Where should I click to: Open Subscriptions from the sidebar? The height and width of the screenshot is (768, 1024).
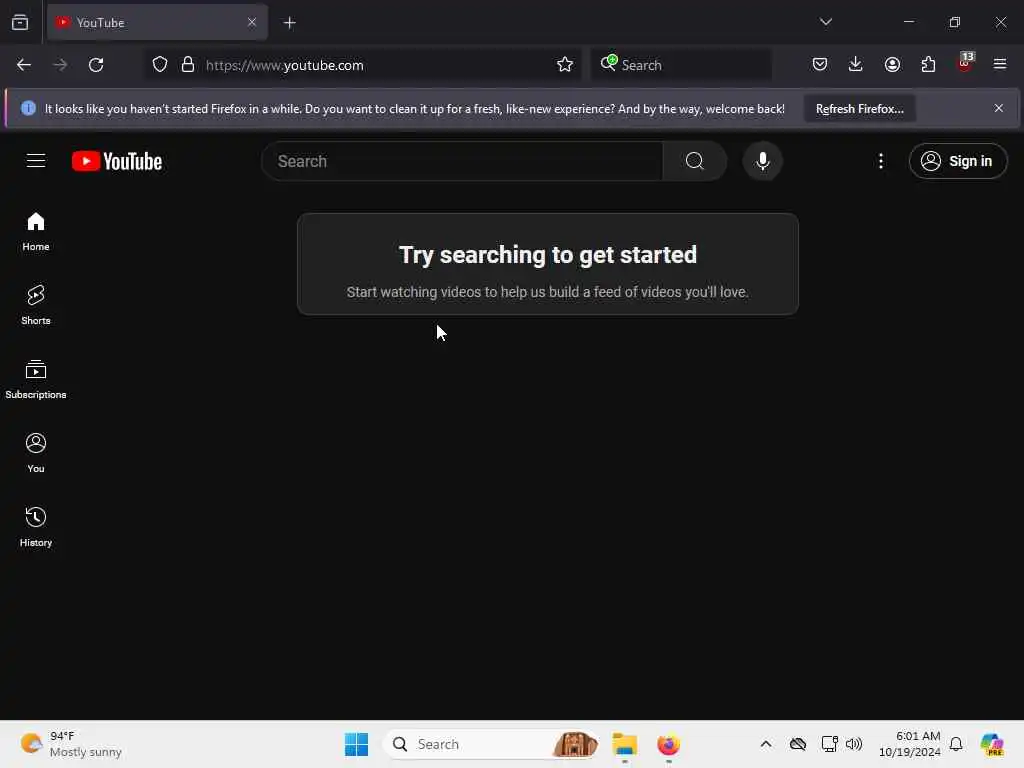36,379
